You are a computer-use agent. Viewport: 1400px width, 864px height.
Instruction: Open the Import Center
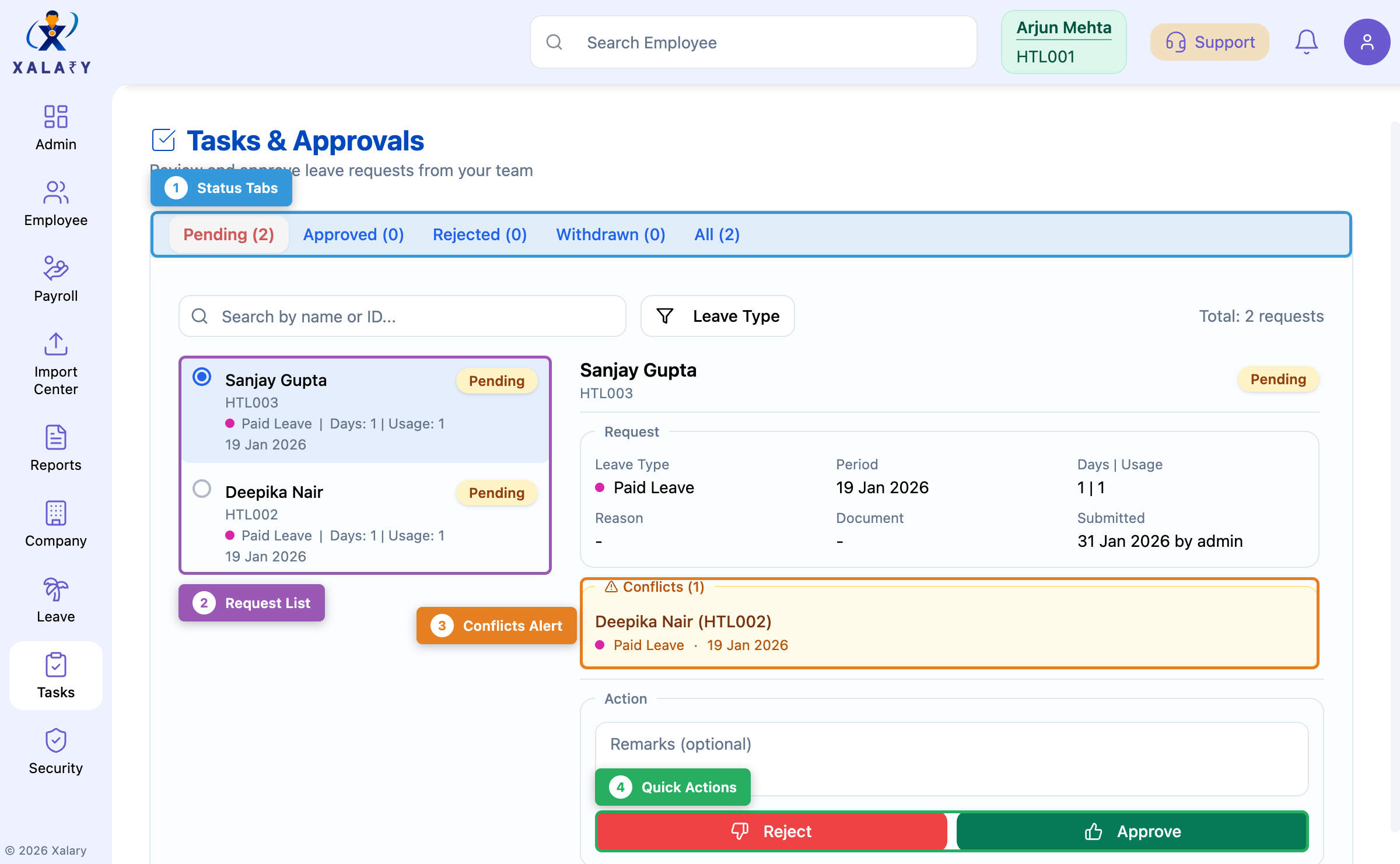pos(55,361)
